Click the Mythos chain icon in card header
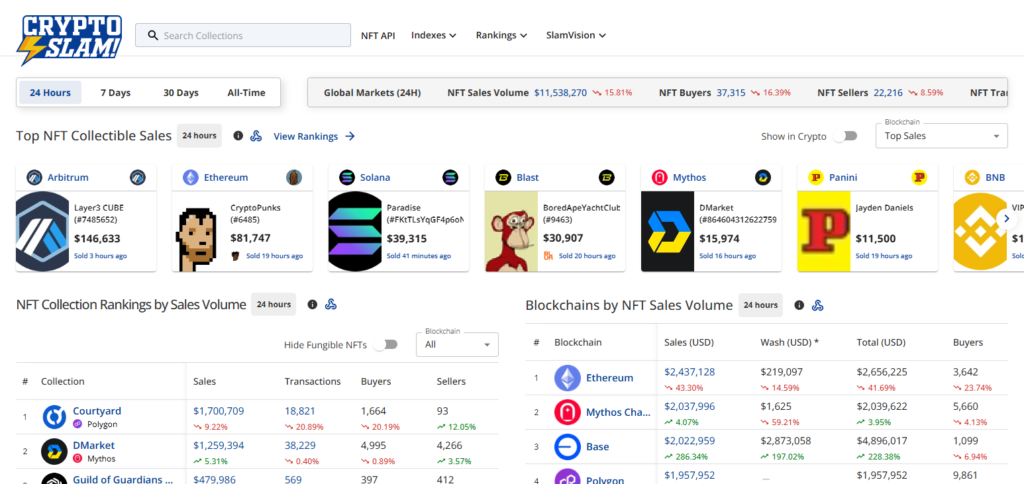This screenshot has width=1024, height=484. [660, 177]
